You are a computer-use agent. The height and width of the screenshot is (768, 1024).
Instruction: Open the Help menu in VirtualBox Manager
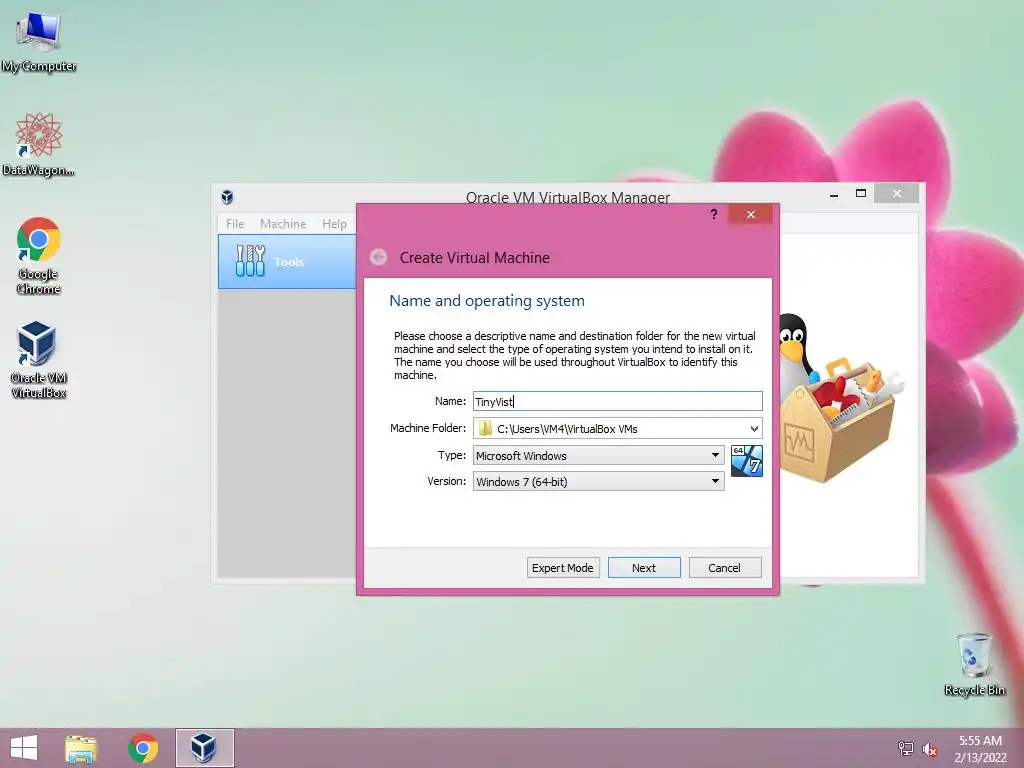[334, 223]
